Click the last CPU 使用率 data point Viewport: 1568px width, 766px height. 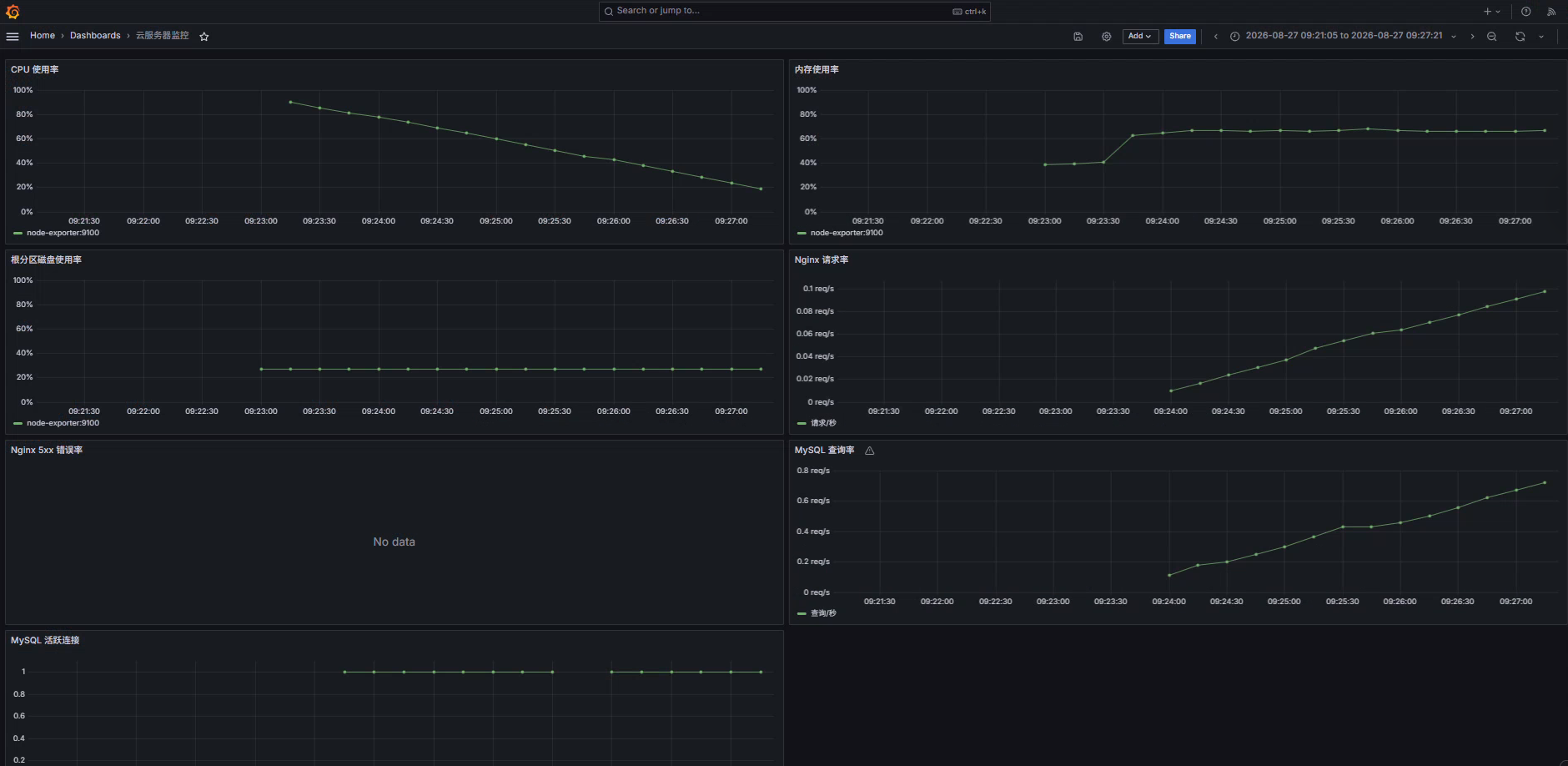761,189
